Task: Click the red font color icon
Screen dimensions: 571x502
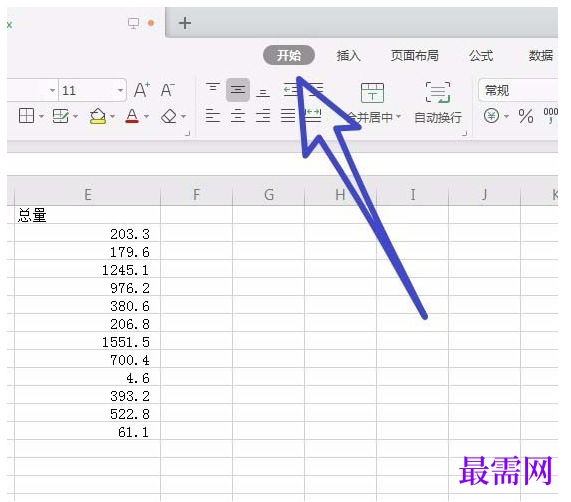Action: pos(132,116)
